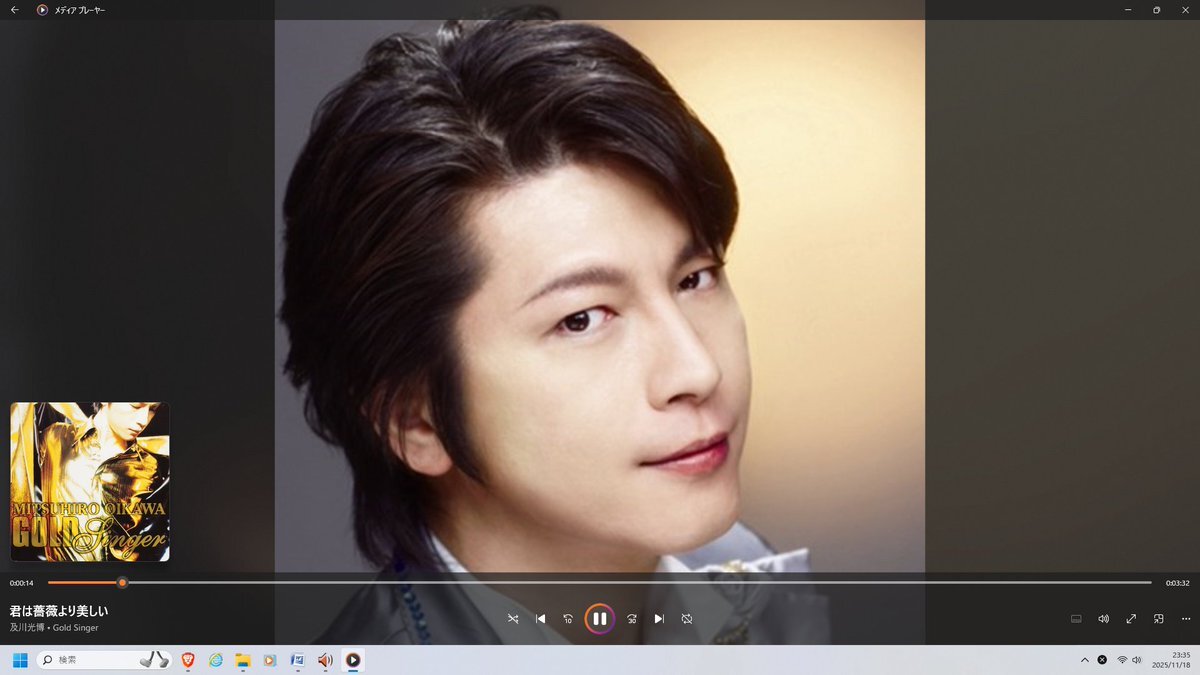Toggle repeat mode
This screenshot has height=675, width=1200.
(687, 619)
